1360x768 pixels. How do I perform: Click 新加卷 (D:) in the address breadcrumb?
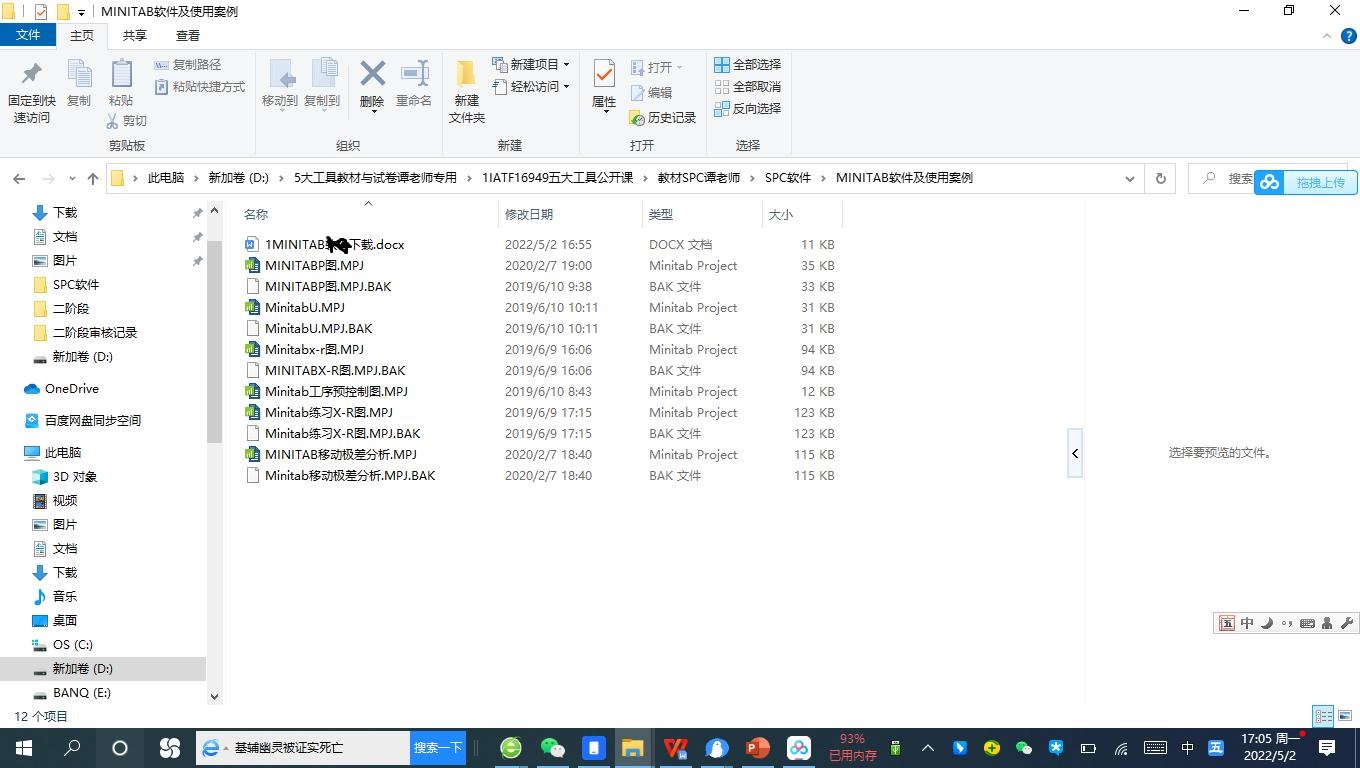tap(238, 178)
